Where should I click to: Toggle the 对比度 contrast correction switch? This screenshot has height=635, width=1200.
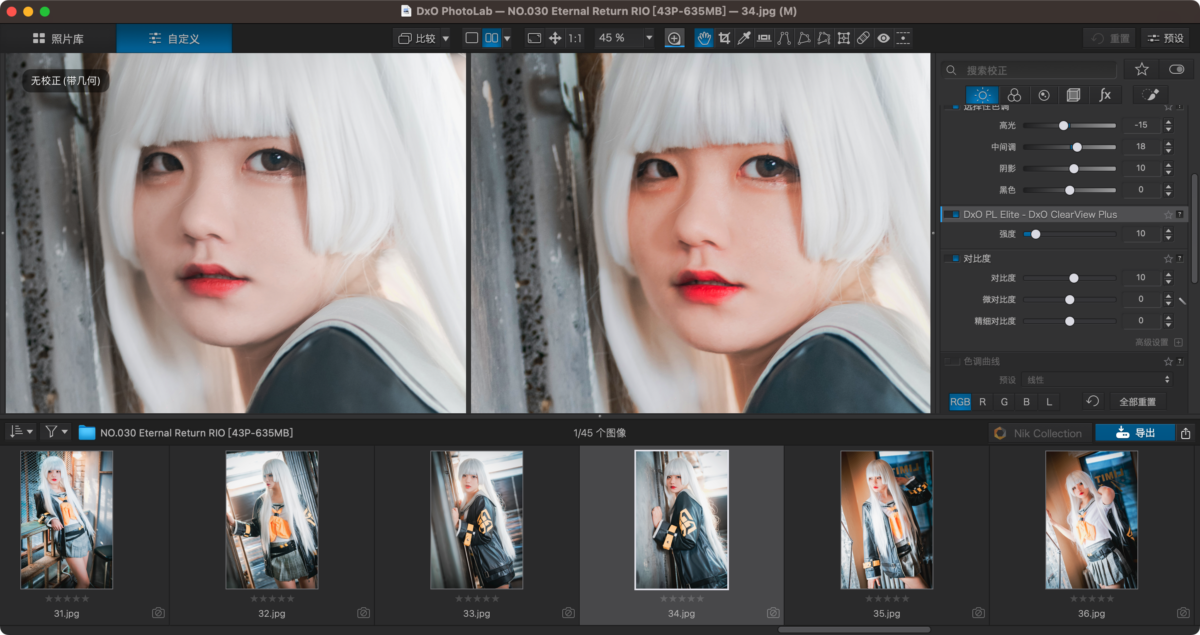point(951,258)
